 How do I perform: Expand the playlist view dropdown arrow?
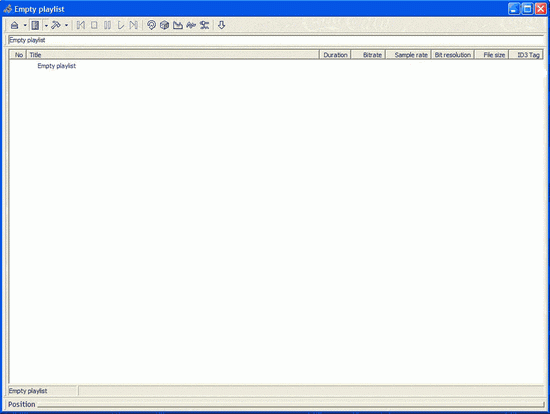coord(46,25)
